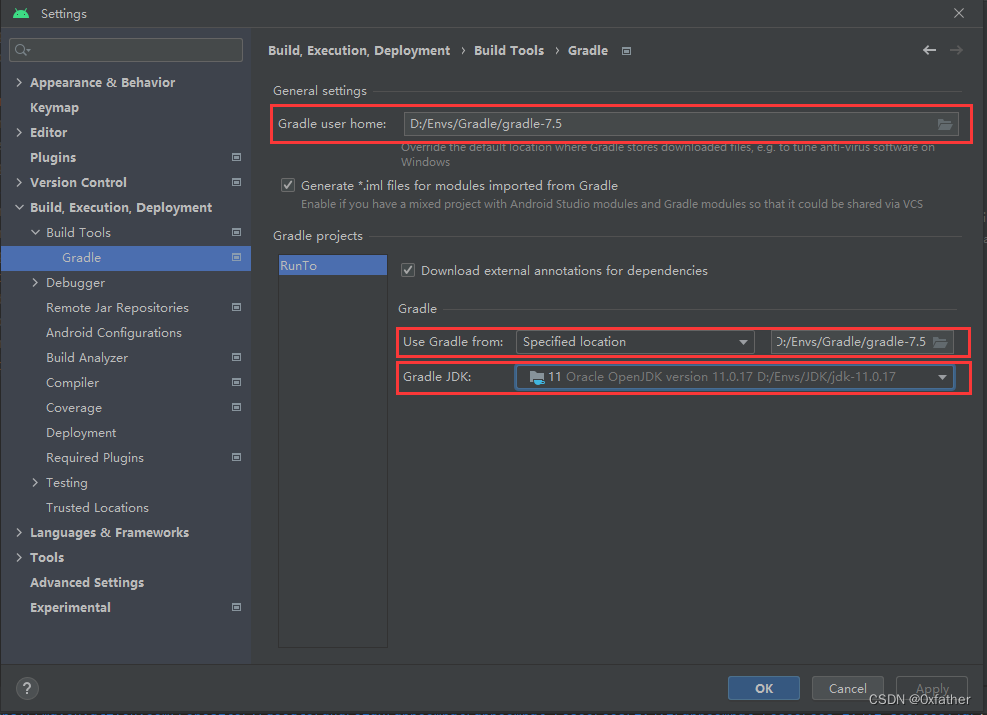Click the Gradle breadcrumb at end of path
The image size is (987, 715).
tap(588, 50)
